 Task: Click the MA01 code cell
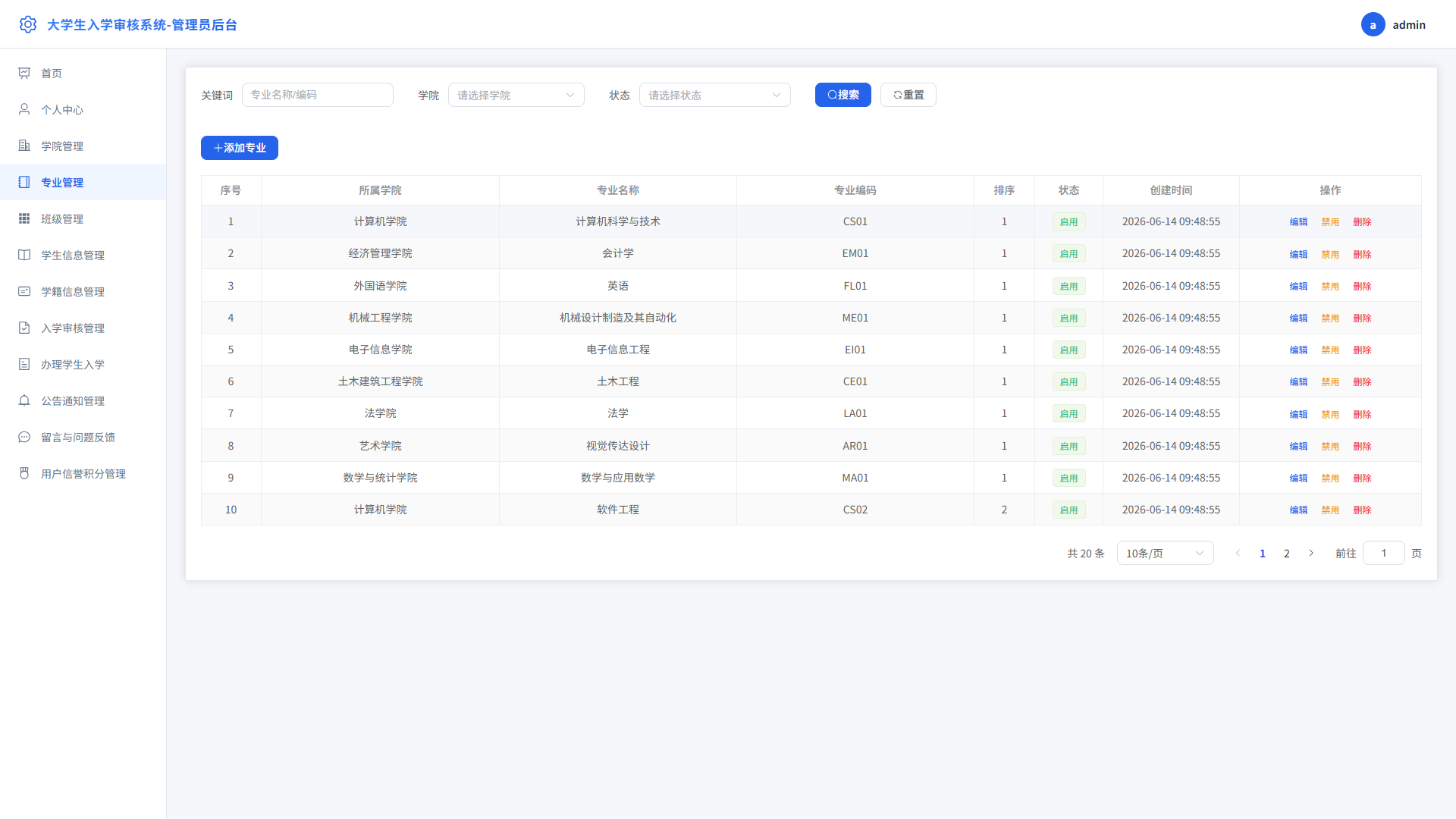click(855, 478)
